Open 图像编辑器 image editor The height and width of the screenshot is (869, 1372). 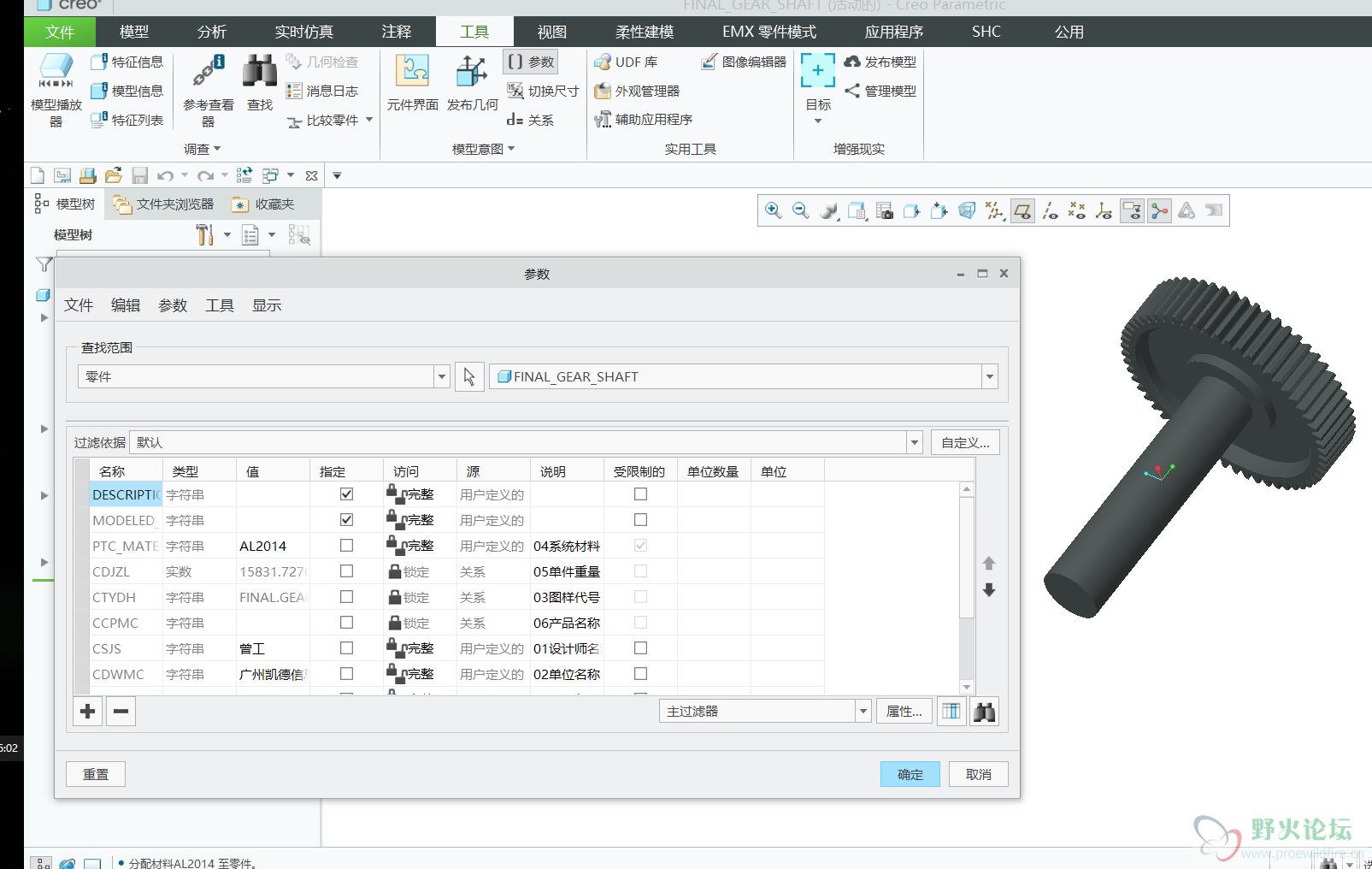(x=743, y=62)
